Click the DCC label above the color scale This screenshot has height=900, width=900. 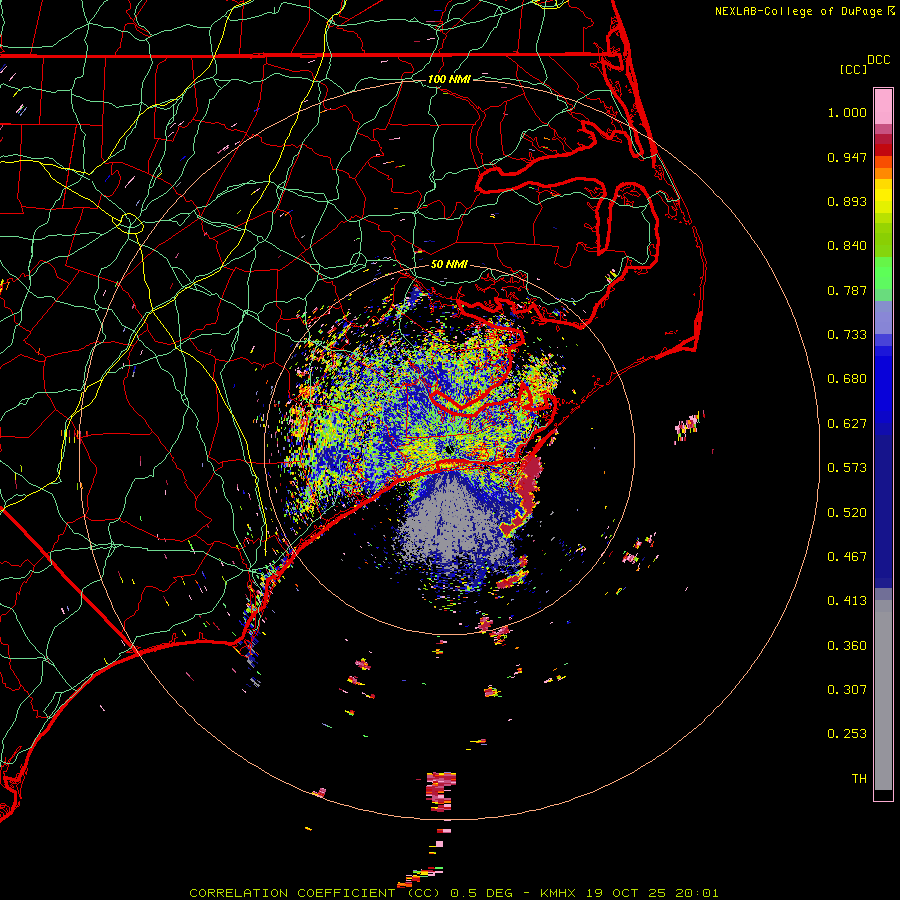(x=878, y=60)
